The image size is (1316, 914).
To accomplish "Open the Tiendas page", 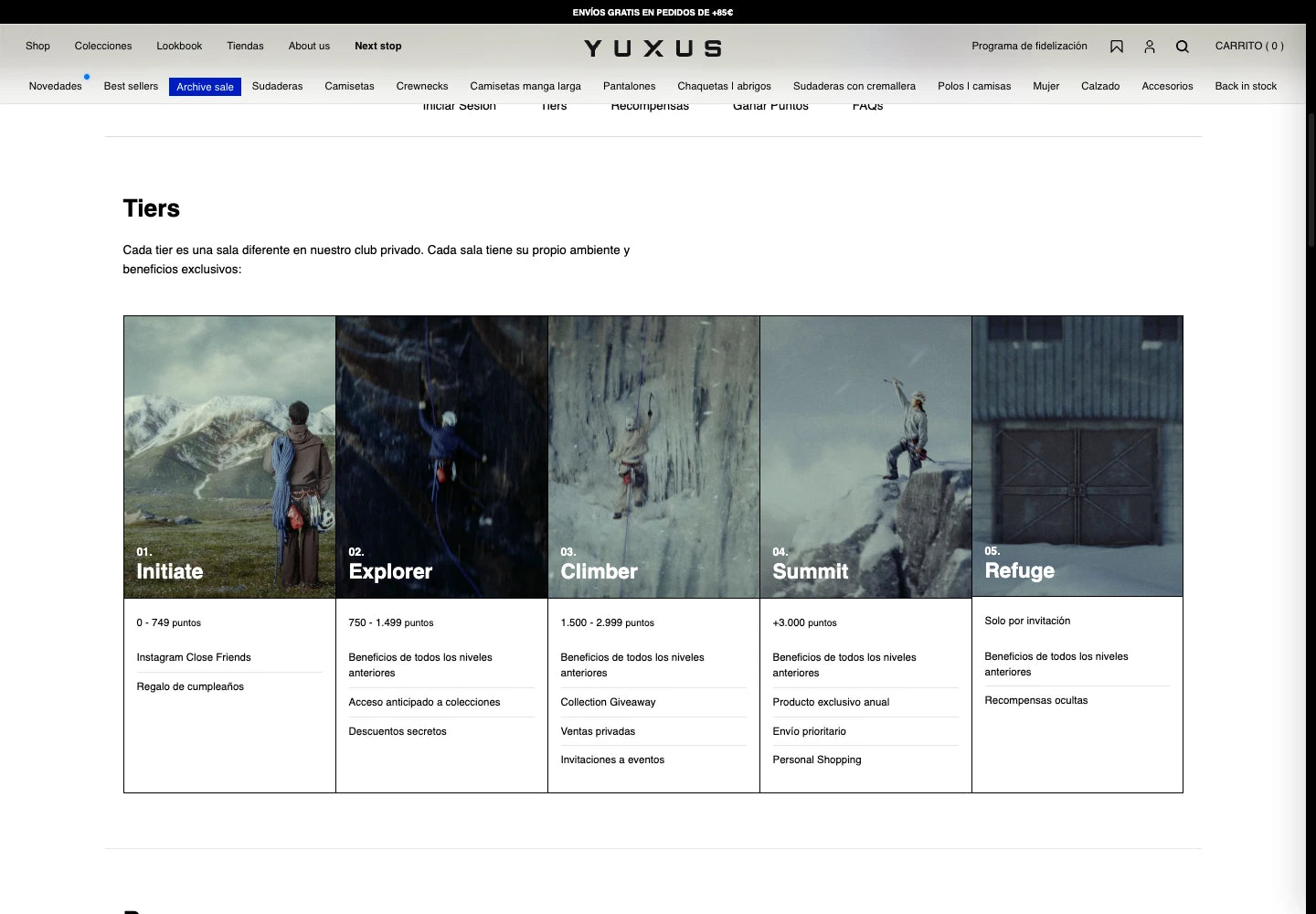I will [245, 46].
